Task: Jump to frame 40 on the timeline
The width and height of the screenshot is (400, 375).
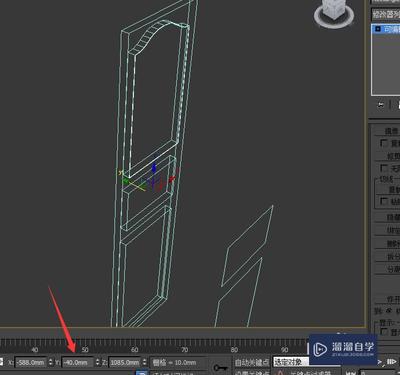Action: 35,350
